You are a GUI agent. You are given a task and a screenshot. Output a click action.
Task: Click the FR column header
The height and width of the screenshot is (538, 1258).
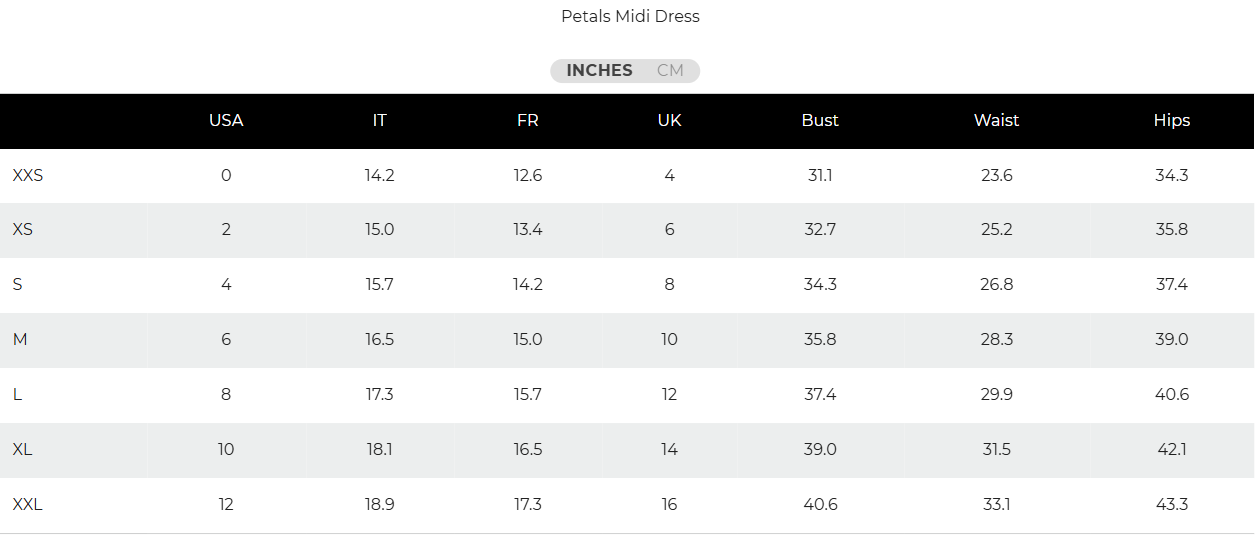click(x=528, y=120)
